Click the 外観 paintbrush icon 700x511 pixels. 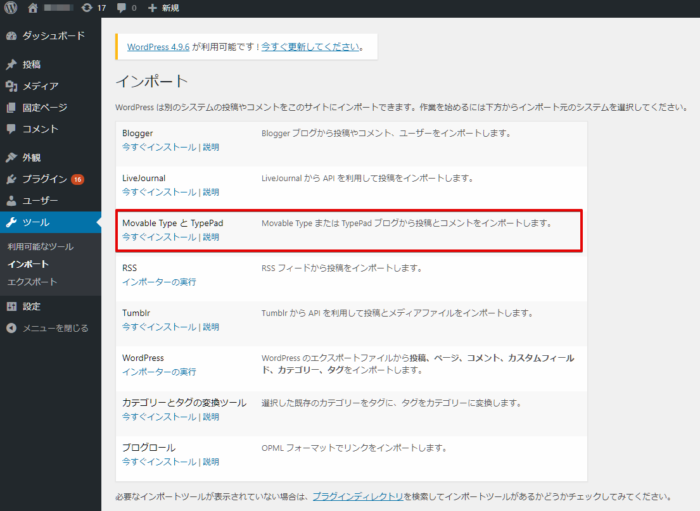(11, 158)
